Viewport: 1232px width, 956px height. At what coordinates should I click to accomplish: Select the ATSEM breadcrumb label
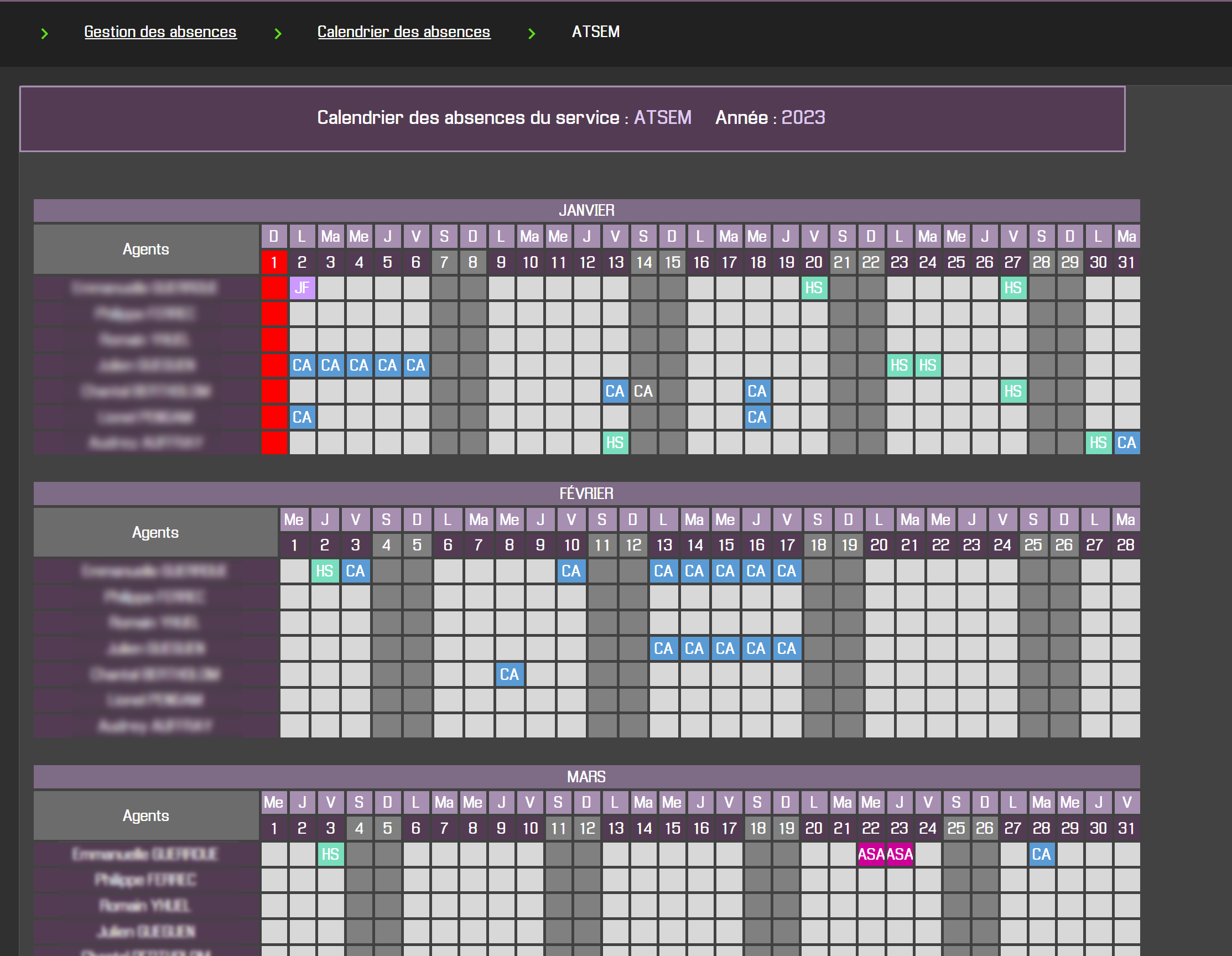tap(596, 32)
